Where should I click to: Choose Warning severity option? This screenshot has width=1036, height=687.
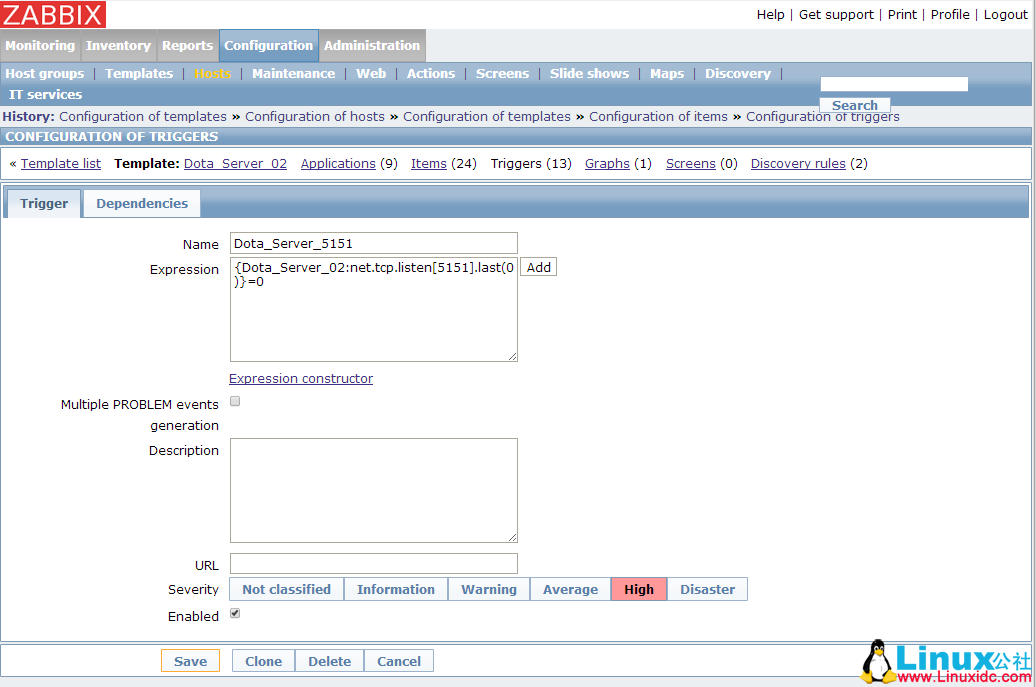pyautogui.click(x=488, y=589)
